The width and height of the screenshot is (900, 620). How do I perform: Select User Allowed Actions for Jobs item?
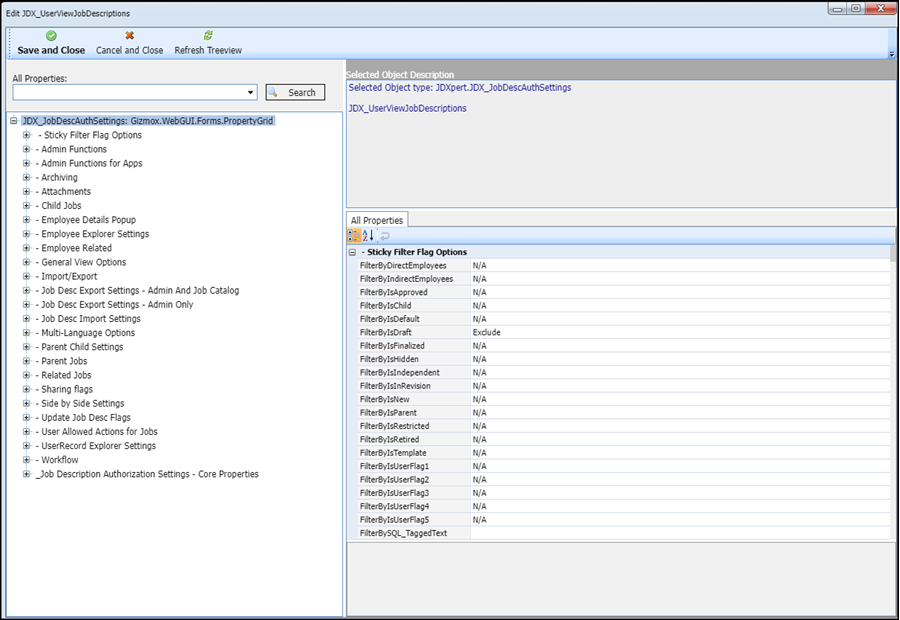point(96,432)
